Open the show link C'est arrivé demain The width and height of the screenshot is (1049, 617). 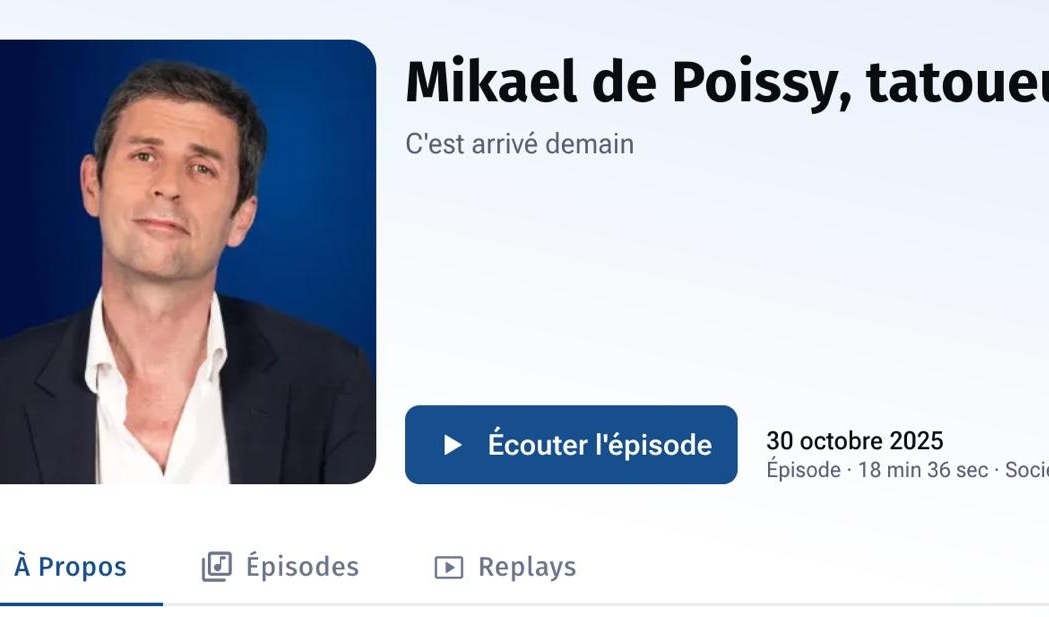[519, 144]
